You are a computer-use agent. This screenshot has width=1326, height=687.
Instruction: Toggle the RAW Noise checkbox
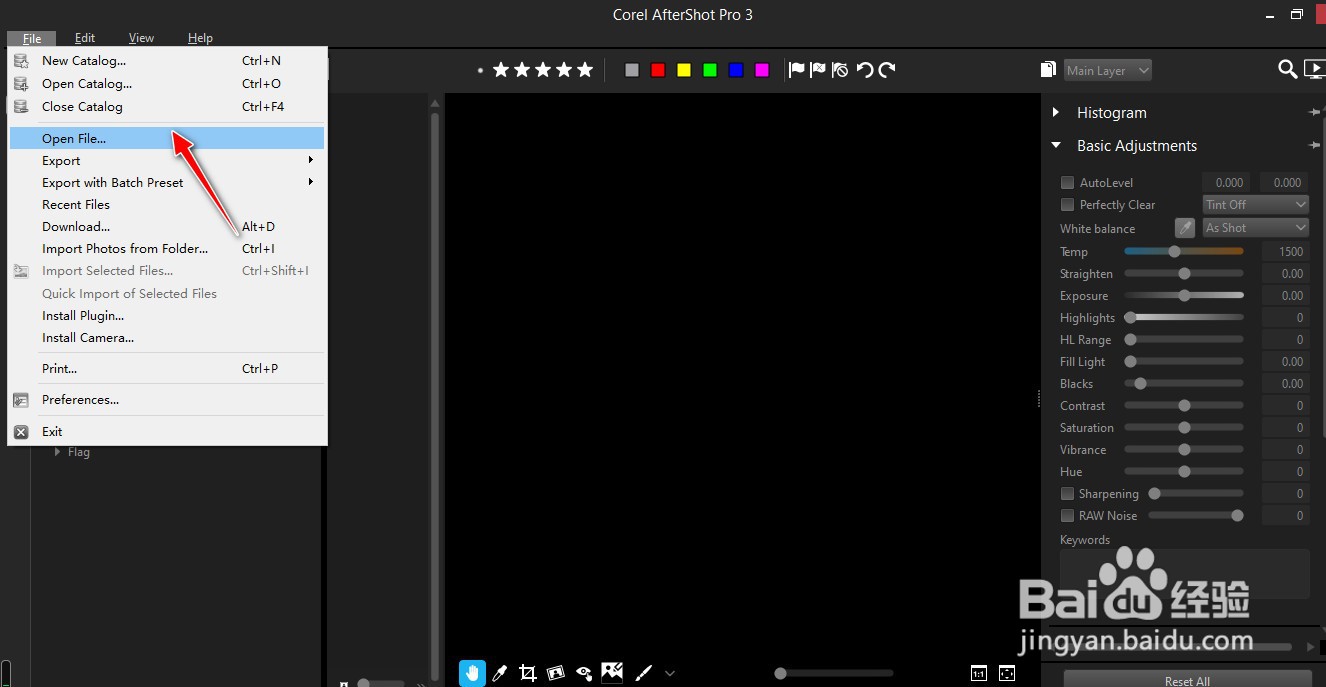click(1067, 516)
